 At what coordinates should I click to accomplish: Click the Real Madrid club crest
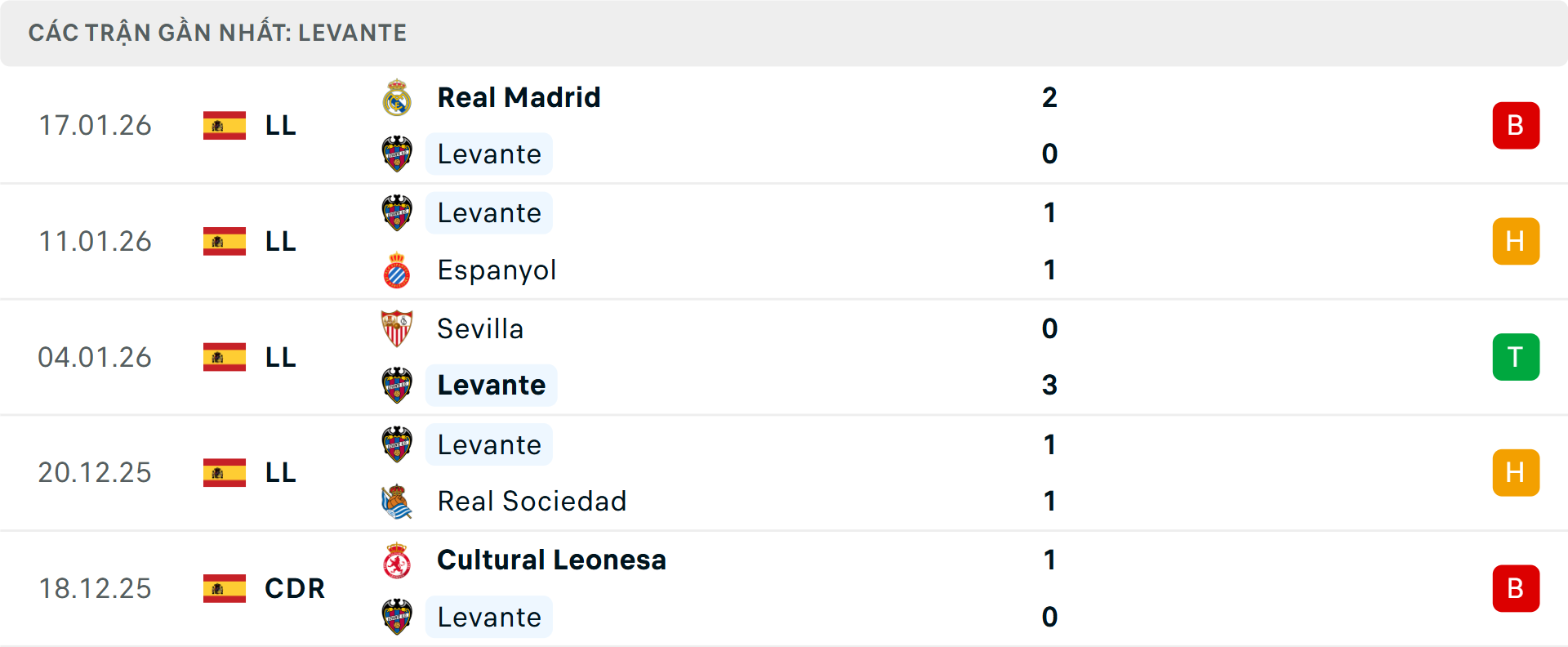click(397, 98)
